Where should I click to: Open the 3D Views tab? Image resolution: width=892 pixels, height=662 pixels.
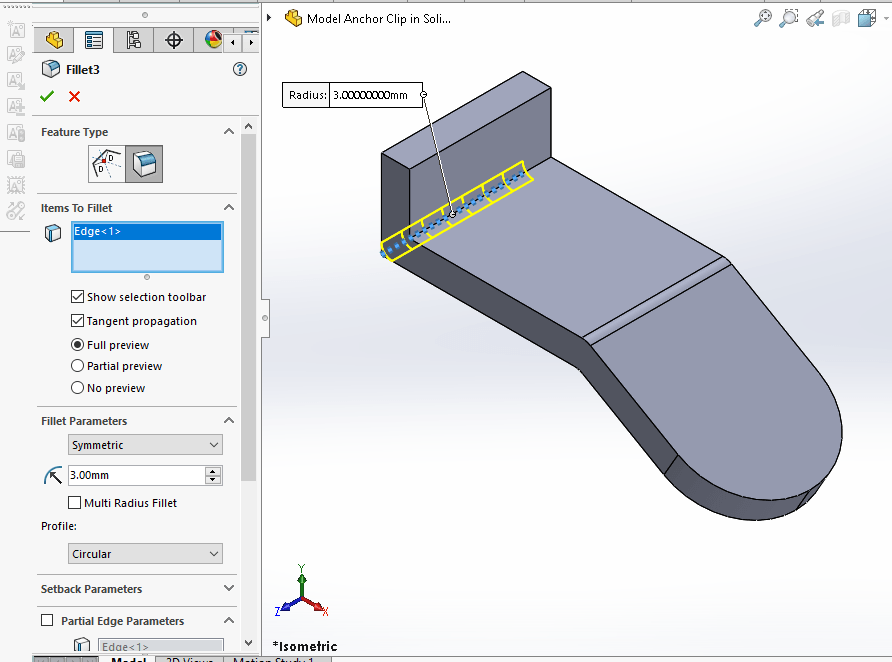tap(188, 658)
